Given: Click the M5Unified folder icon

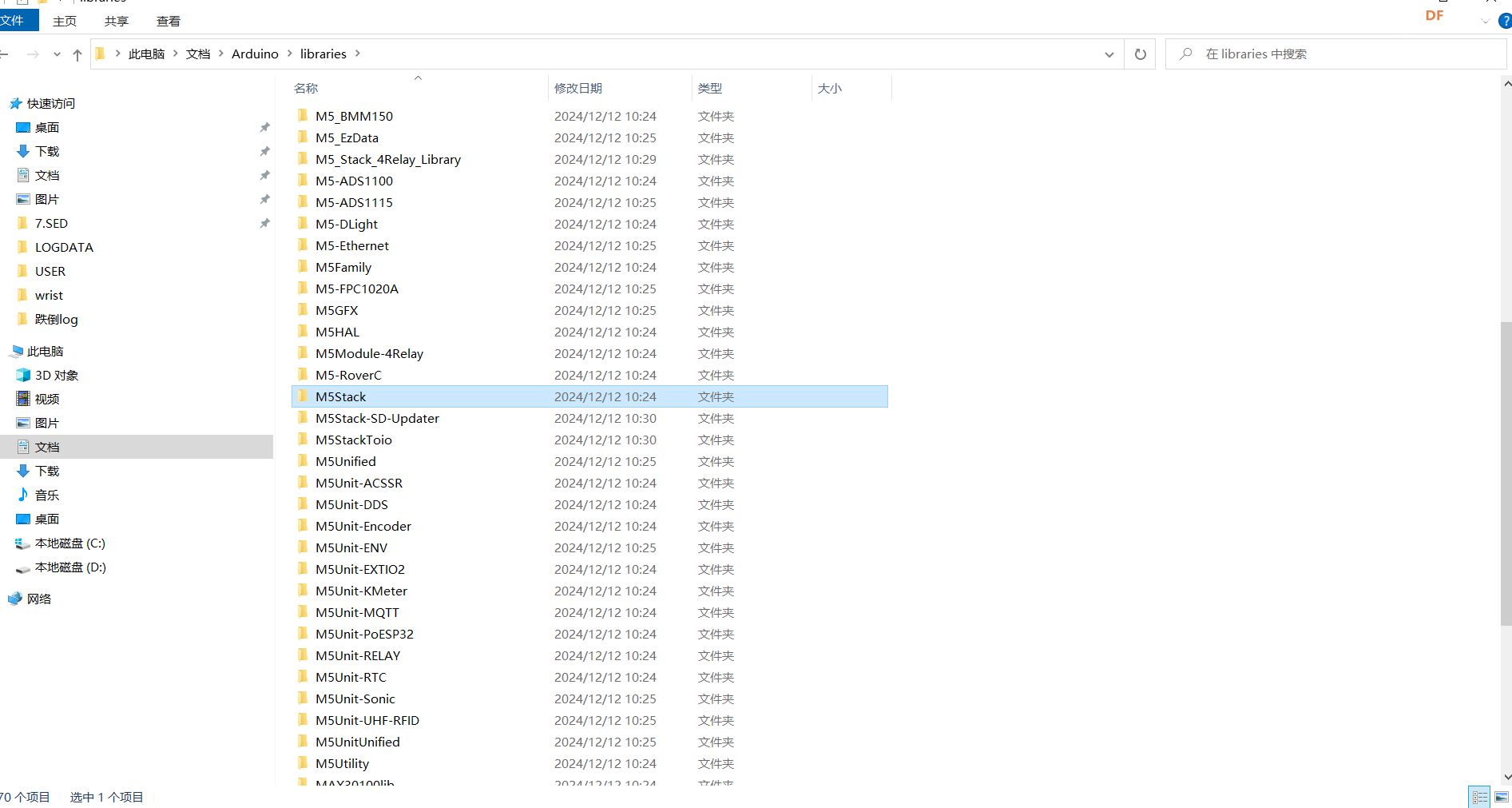Looking at the screenshot, I should pyautogui.click(x=303, y=461).
